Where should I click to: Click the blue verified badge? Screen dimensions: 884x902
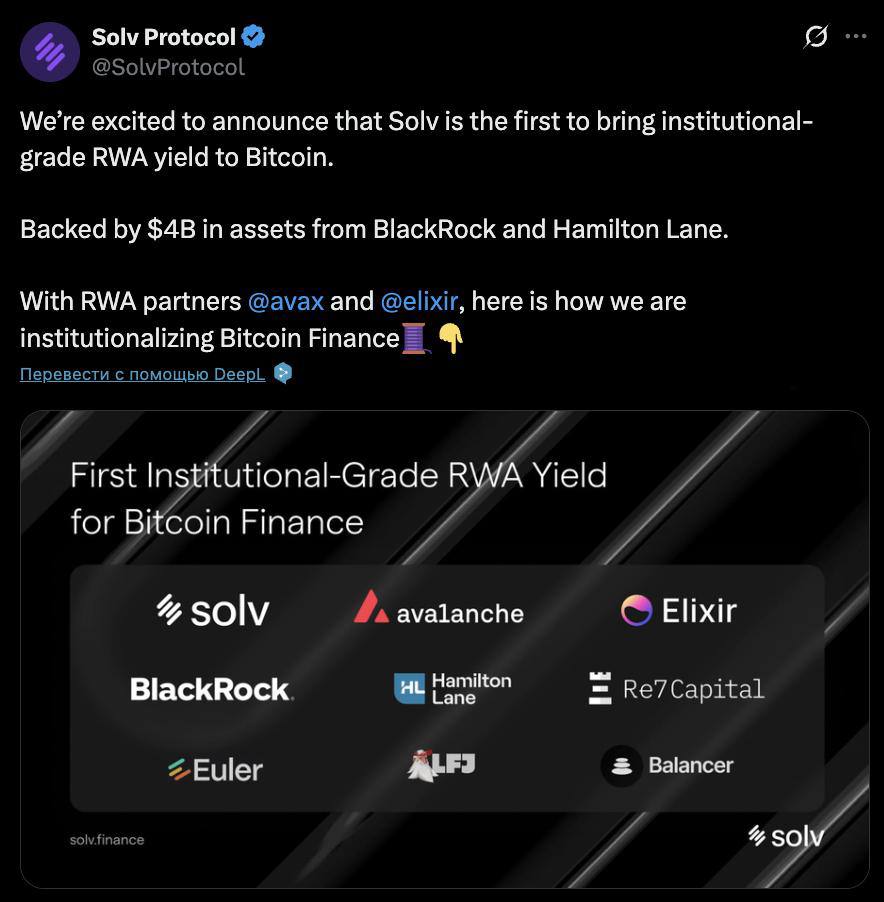click(253, 37)
